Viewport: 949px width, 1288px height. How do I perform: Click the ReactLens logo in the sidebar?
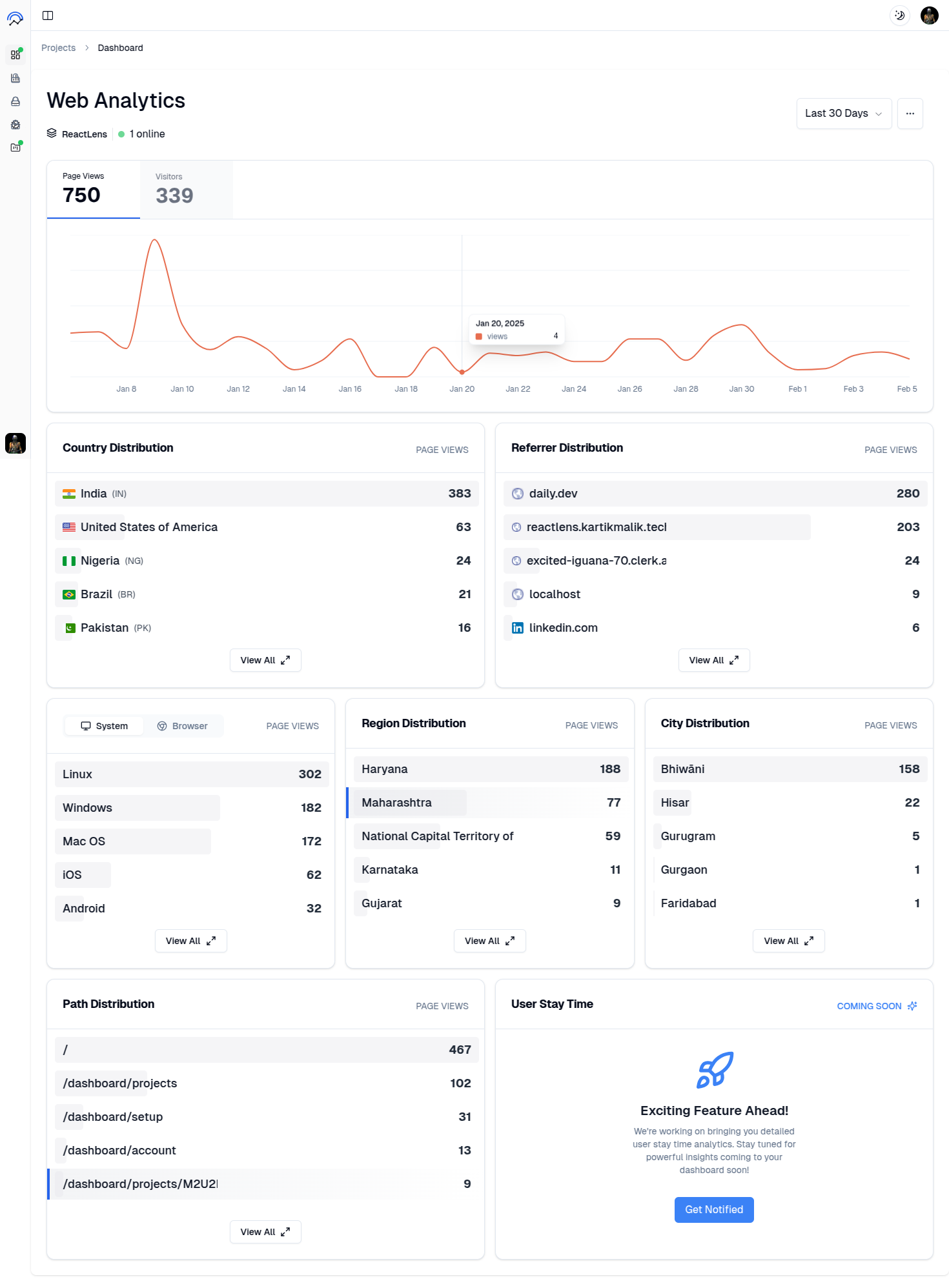point(15,19)
